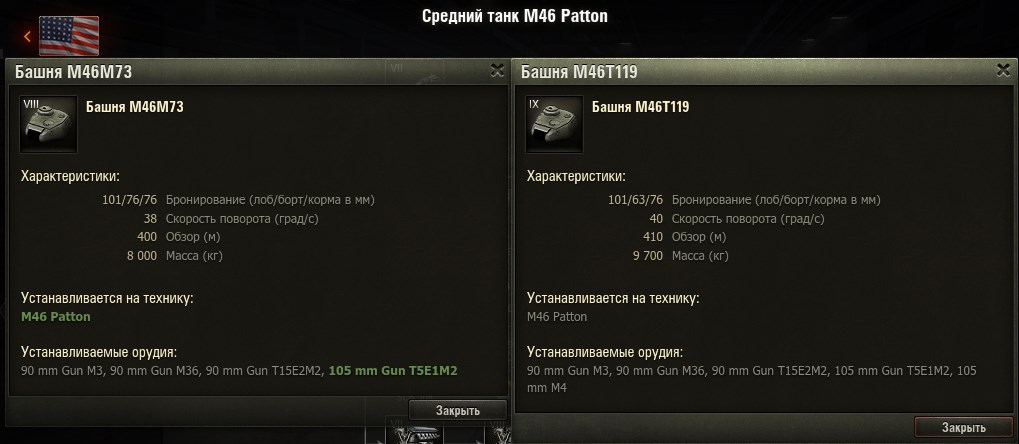Close the Башня M46M73 window via X

tap(497, 70)
